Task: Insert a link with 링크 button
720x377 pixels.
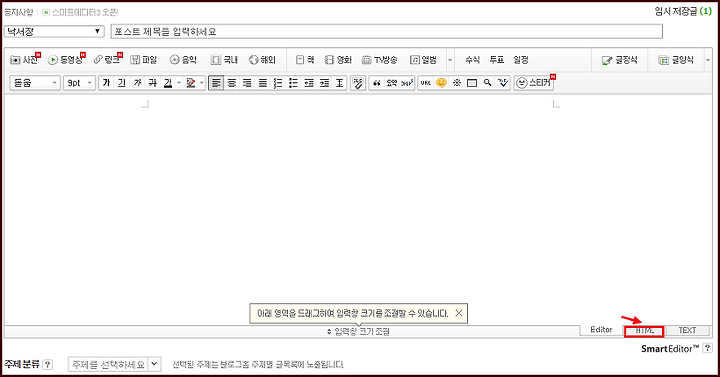Action: click(107, 60)
